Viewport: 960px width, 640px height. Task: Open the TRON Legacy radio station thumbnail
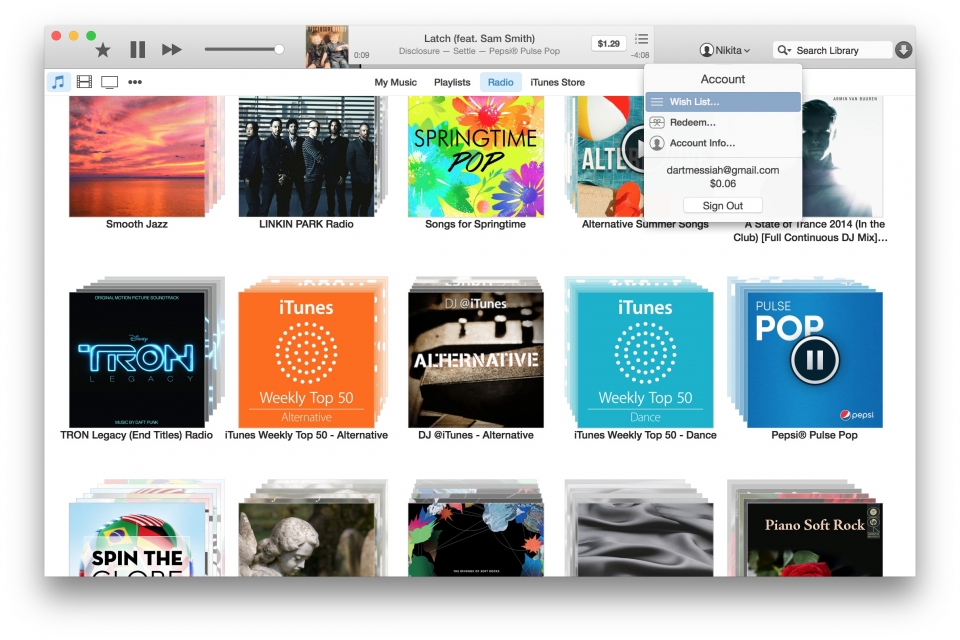click(136, 360)
